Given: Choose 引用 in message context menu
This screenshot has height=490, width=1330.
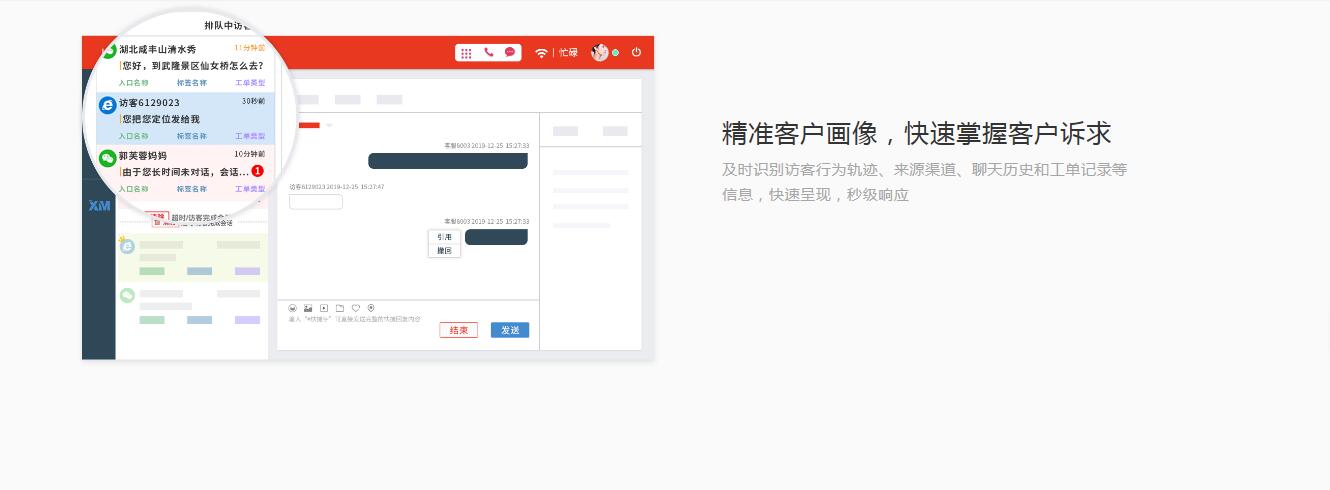Looking at the screenshot, I should point(445,237).
